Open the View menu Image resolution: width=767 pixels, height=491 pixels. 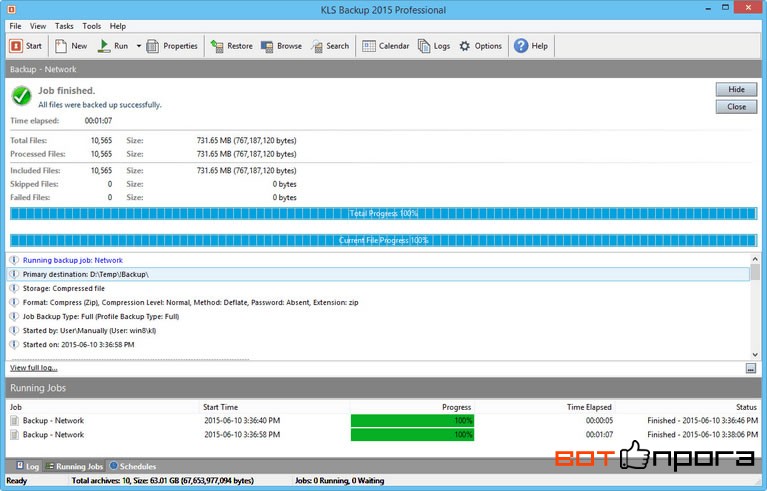coord(38,26)
